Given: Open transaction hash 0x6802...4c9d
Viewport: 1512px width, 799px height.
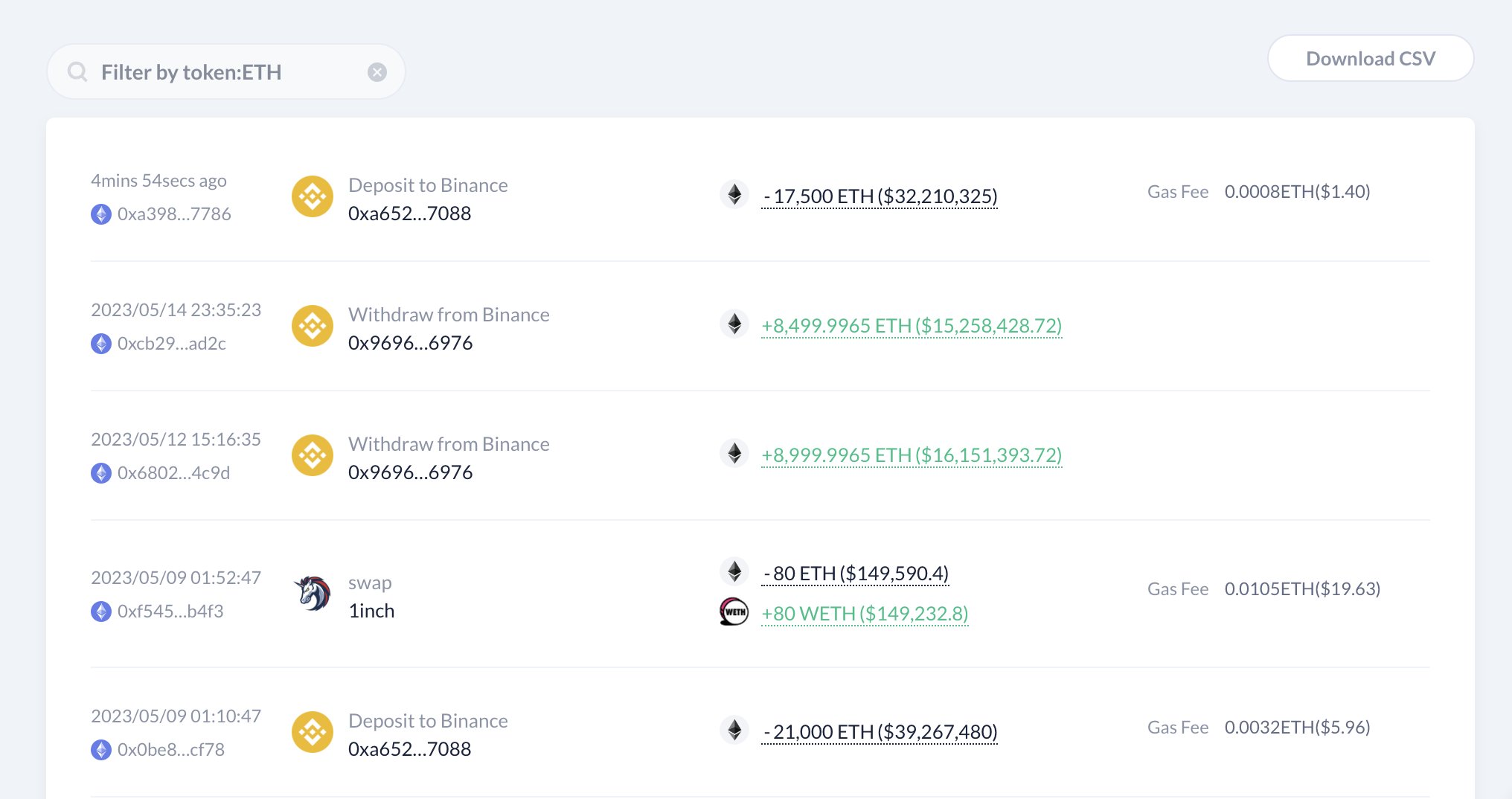Looking at the screenshot, I should (173, 473).
